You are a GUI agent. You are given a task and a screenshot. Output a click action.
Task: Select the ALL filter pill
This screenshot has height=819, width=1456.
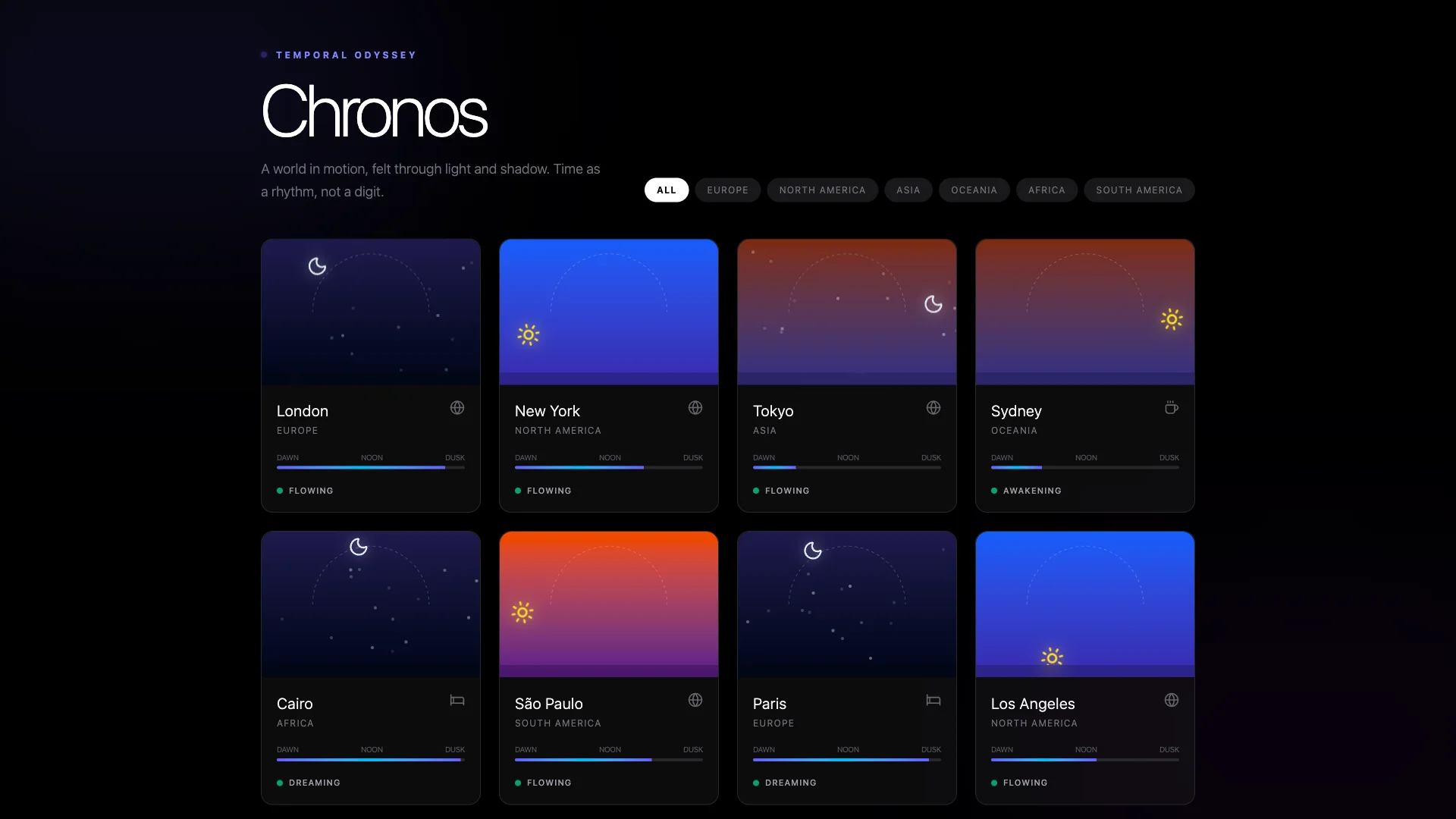667,190
